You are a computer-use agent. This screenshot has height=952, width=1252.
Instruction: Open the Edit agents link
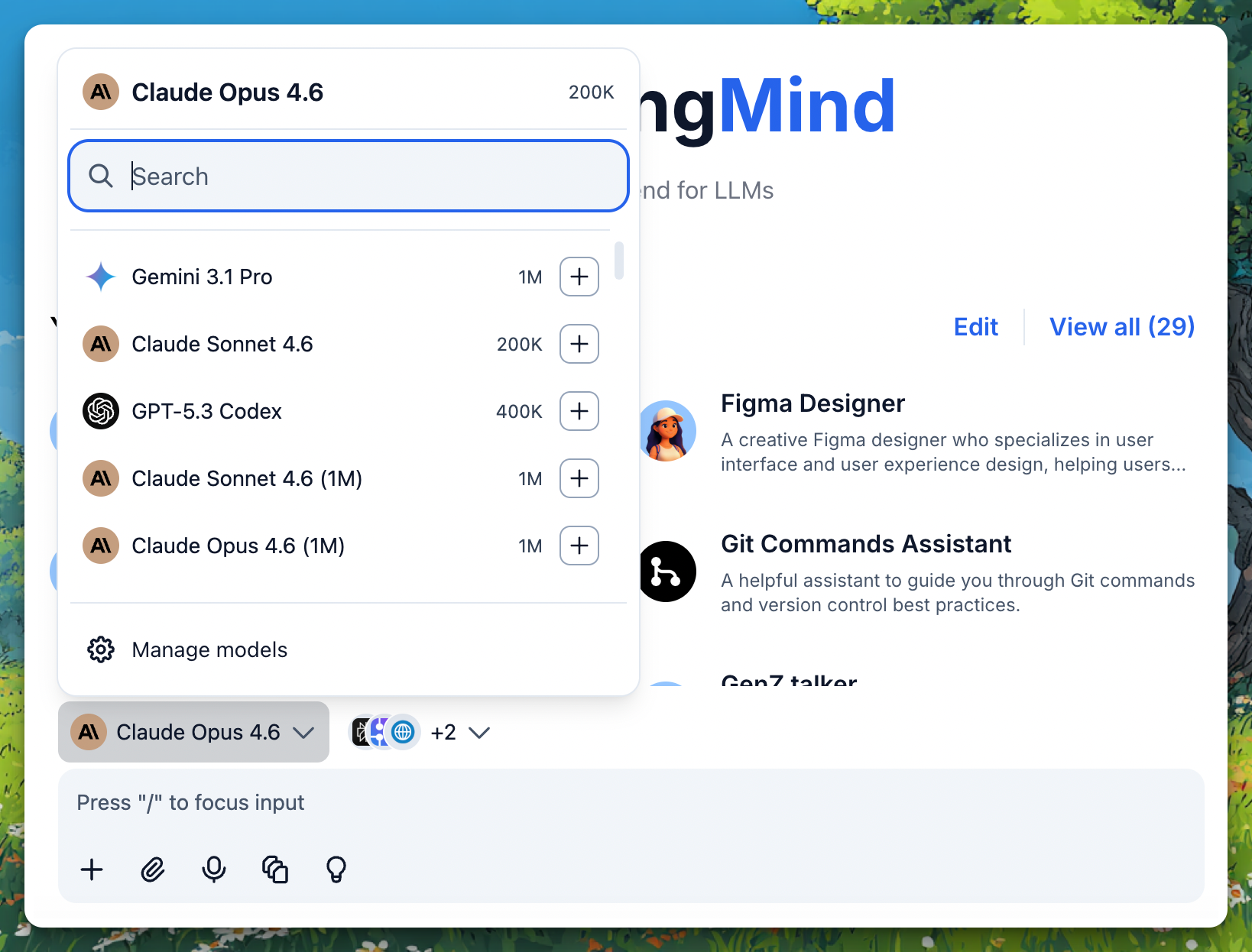tap(975, 327)
